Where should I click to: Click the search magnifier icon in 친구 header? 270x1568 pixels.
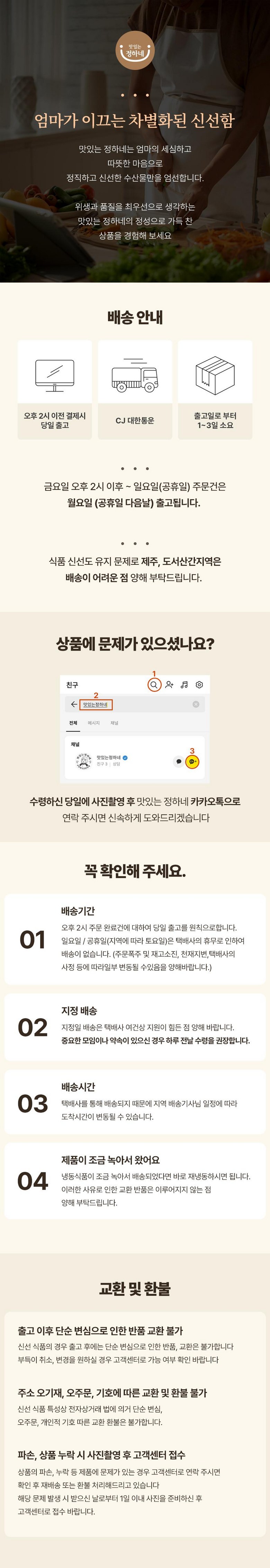coord(154,685)
